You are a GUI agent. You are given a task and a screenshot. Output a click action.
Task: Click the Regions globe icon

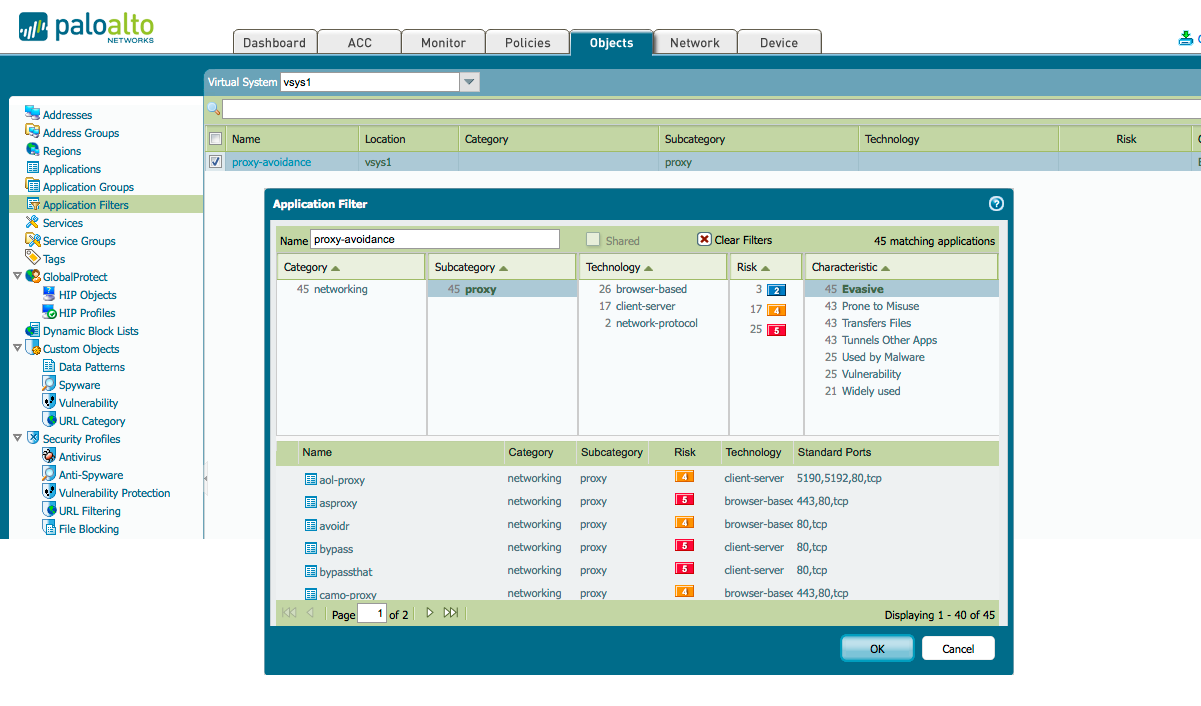point(32,150)
